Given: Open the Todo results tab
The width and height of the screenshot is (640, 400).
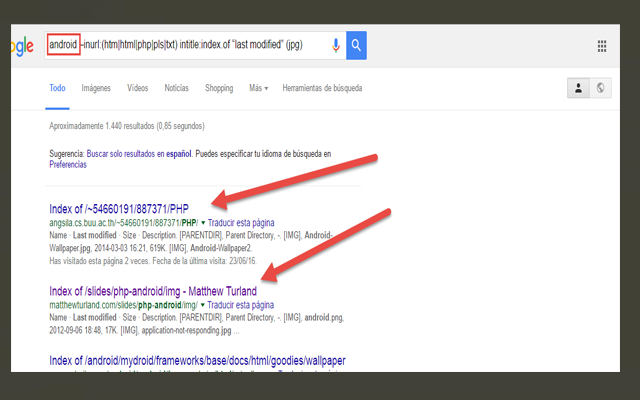Looking at the screenshot, I should [x=58, y=88].
